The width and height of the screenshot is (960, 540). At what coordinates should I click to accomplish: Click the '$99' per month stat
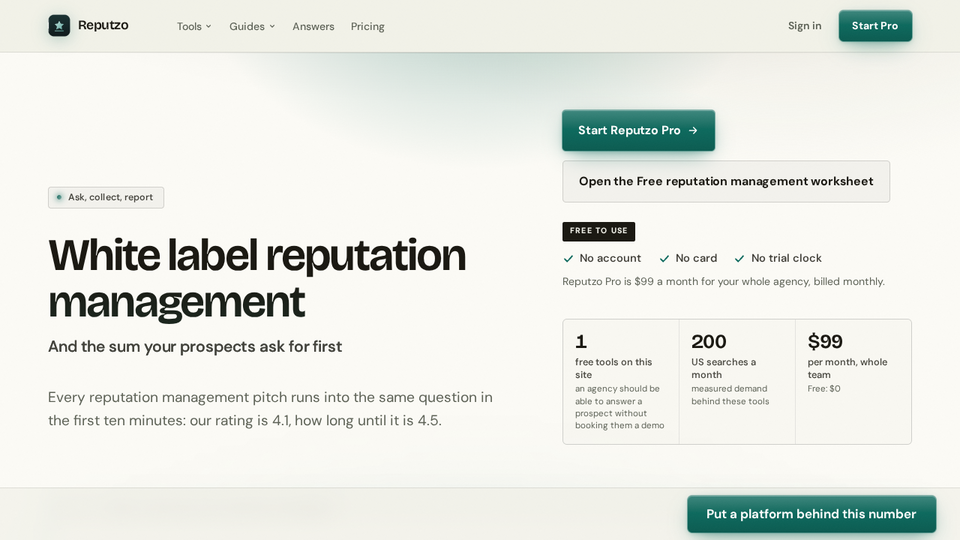coord(825,341)
